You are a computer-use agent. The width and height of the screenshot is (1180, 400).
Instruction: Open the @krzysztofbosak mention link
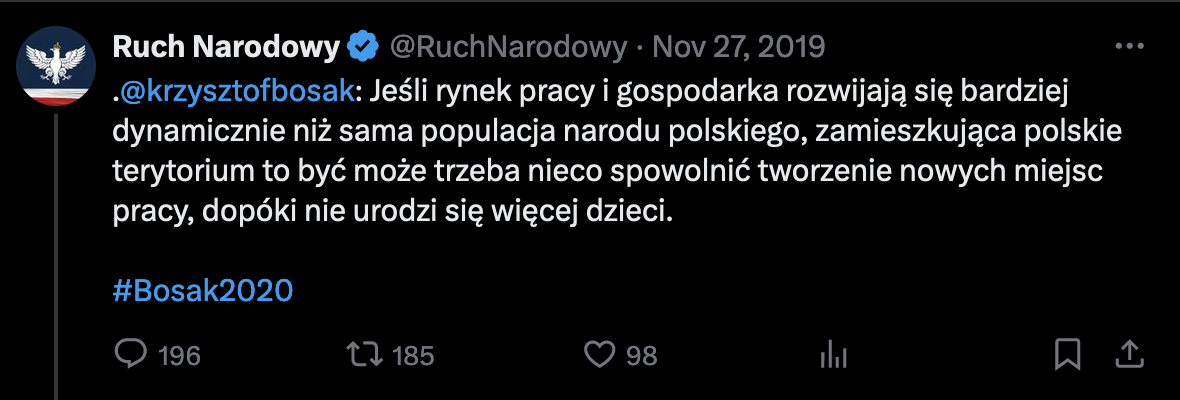coord(237,90)
